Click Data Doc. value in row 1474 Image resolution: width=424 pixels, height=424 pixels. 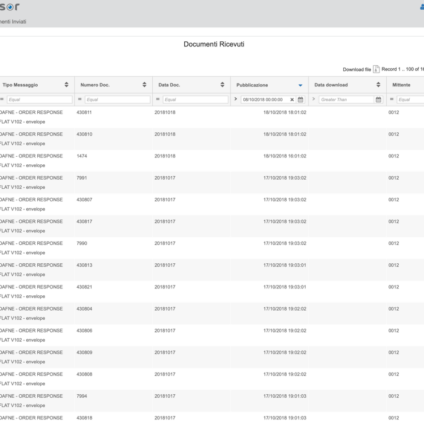165,156
